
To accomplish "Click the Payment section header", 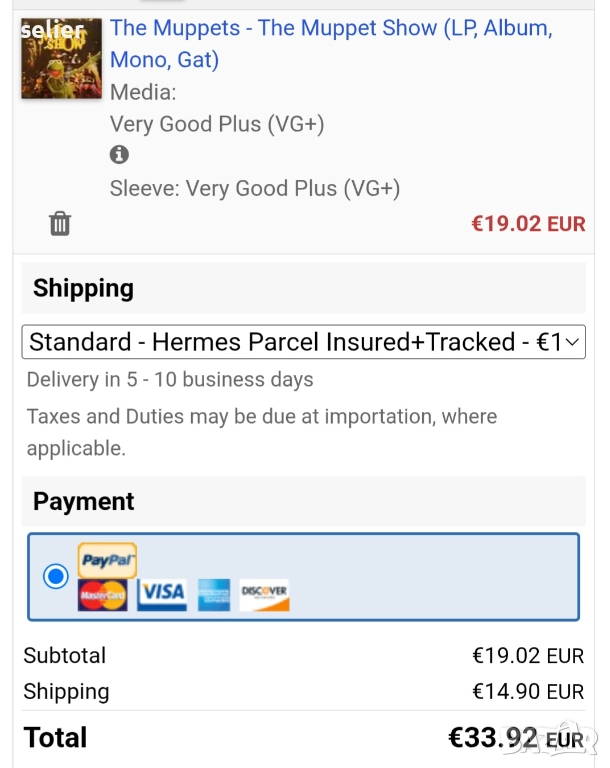I will coord(84,501).
